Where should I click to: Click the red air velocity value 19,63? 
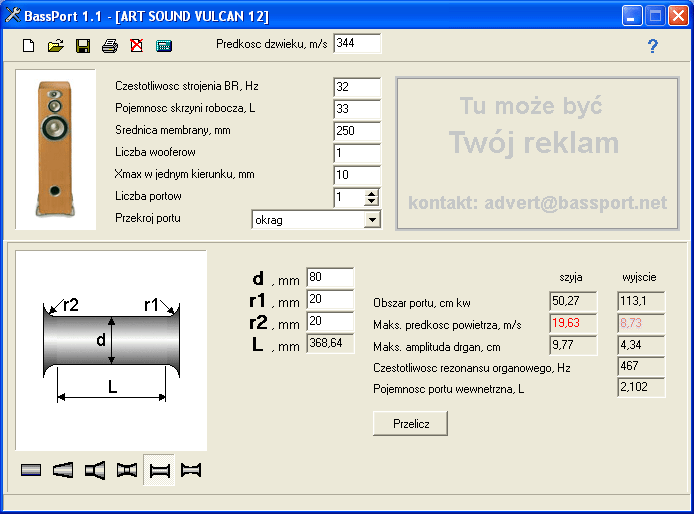[573, 323]
